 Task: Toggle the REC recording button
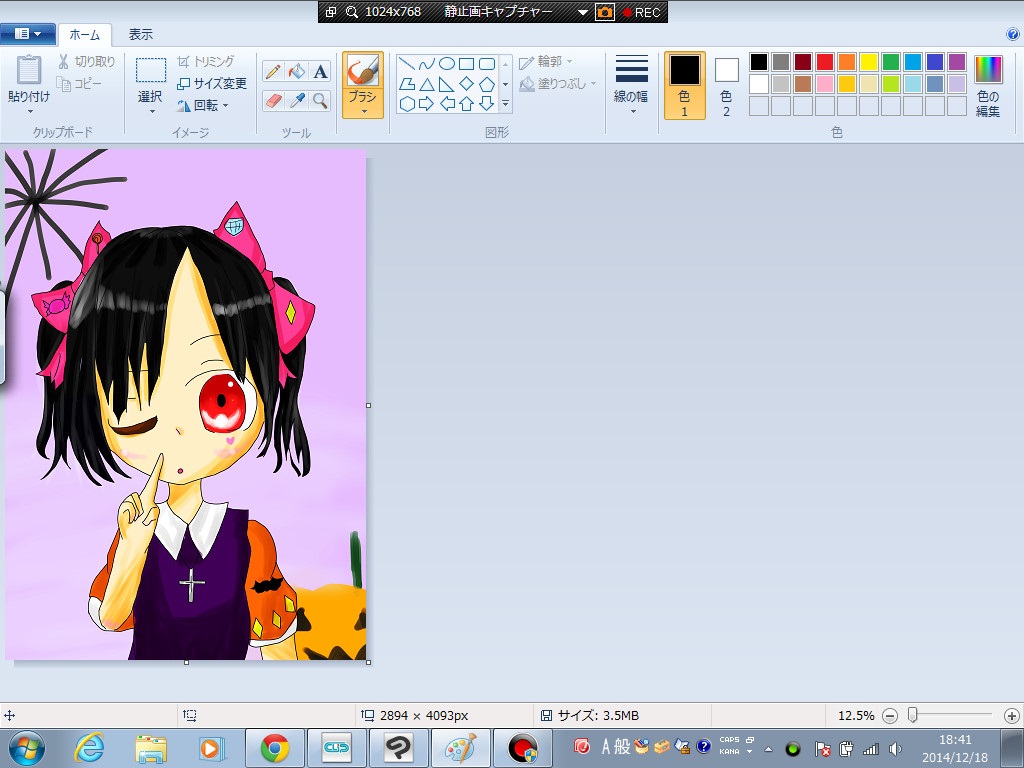coord(641,12)
